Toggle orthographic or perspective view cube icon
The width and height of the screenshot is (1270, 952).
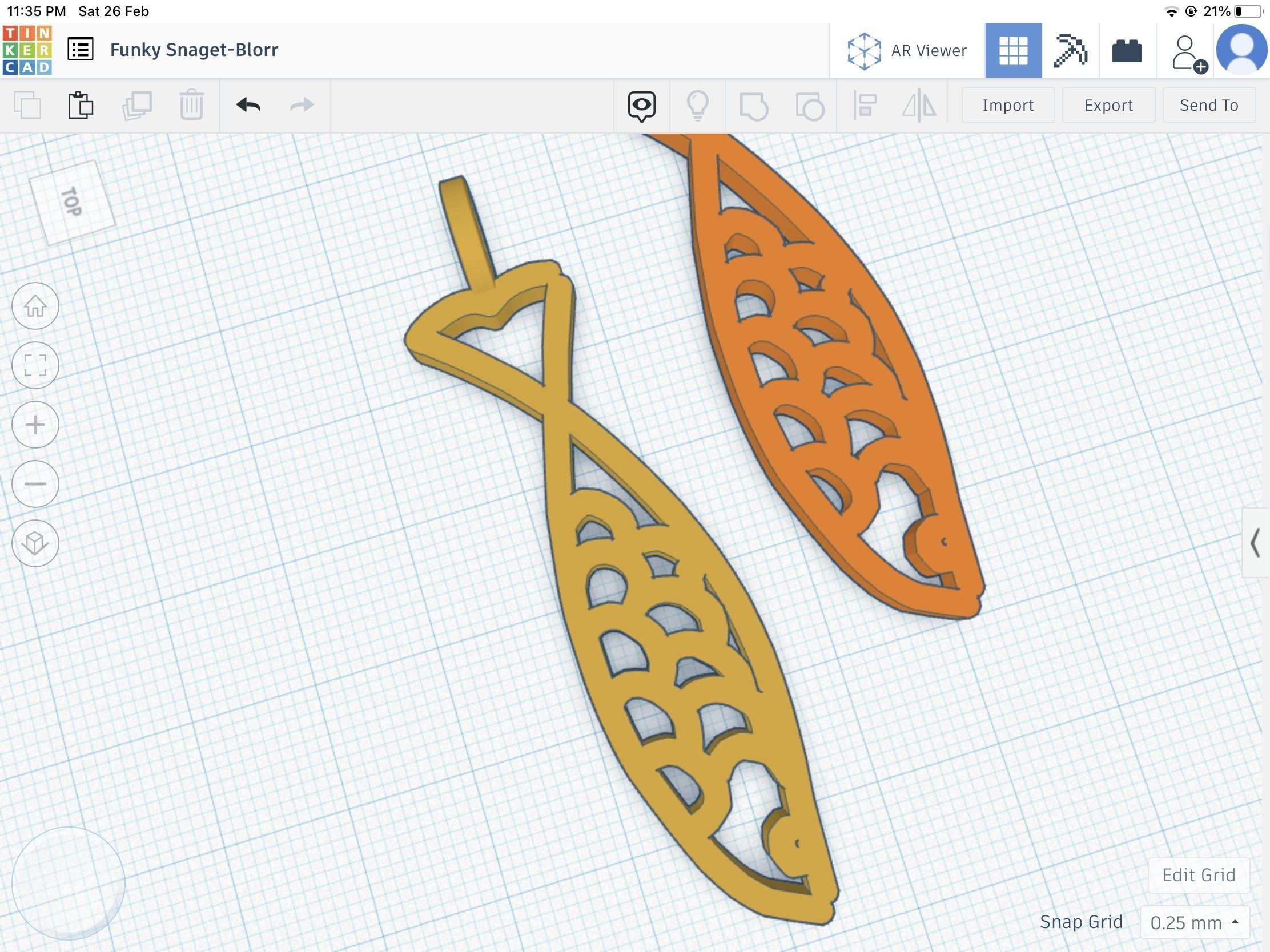pos(35,543)
